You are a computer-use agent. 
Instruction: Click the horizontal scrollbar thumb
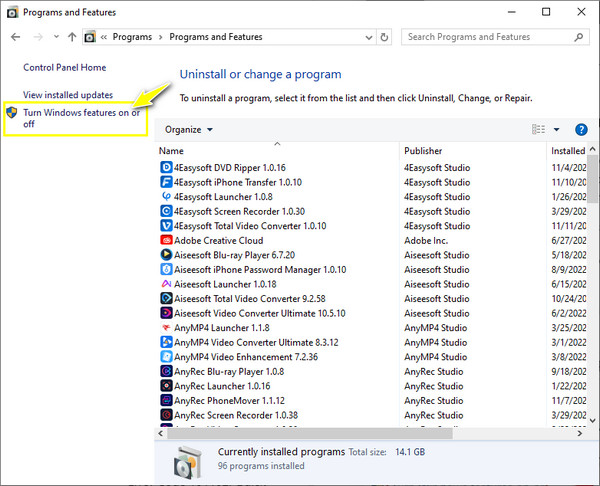point(310,434)
